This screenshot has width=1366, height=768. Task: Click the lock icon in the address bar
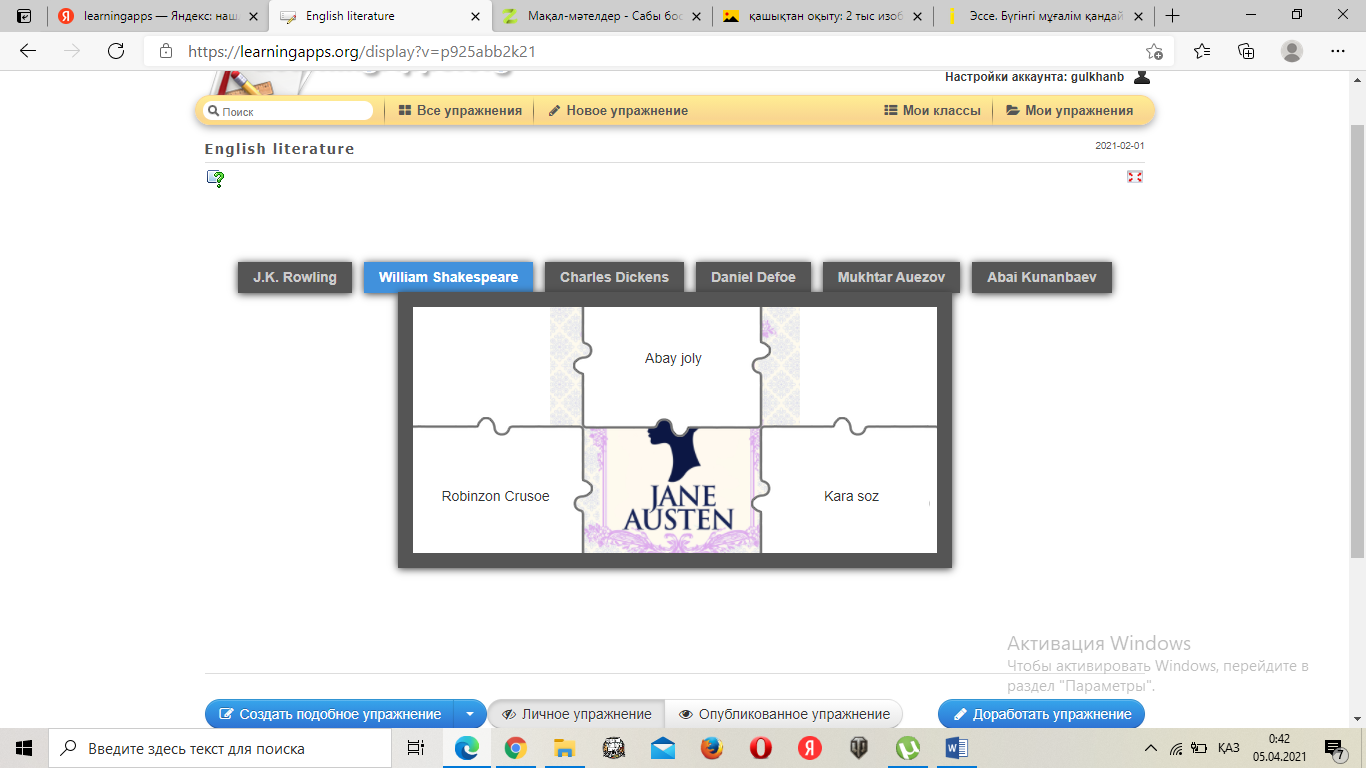point(166,51)
